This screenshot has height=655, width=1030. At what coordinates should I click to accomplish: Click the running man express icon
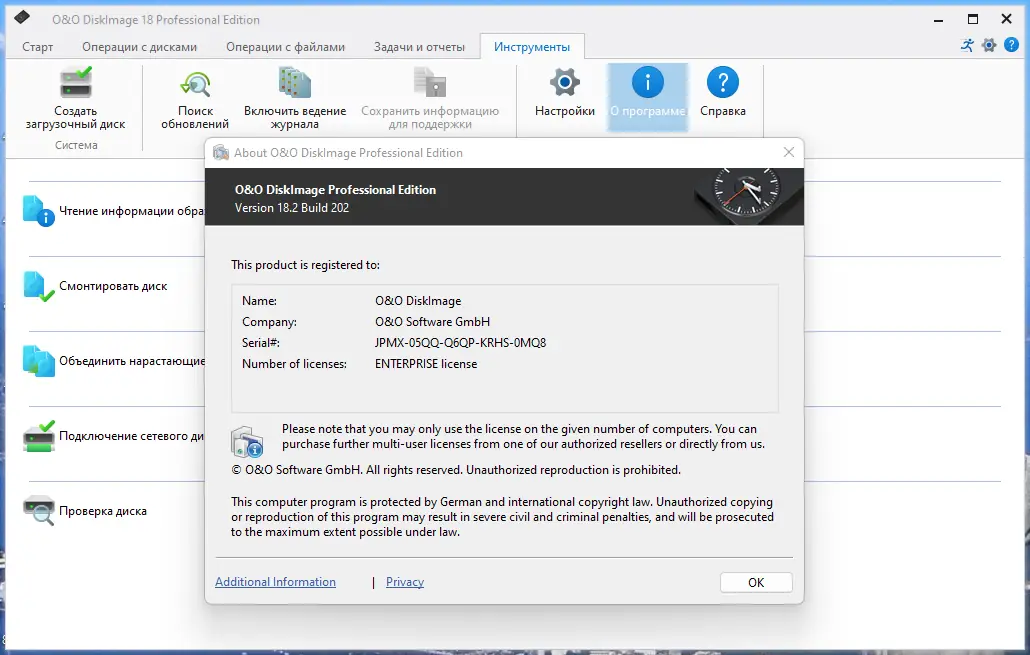point(968,45)
